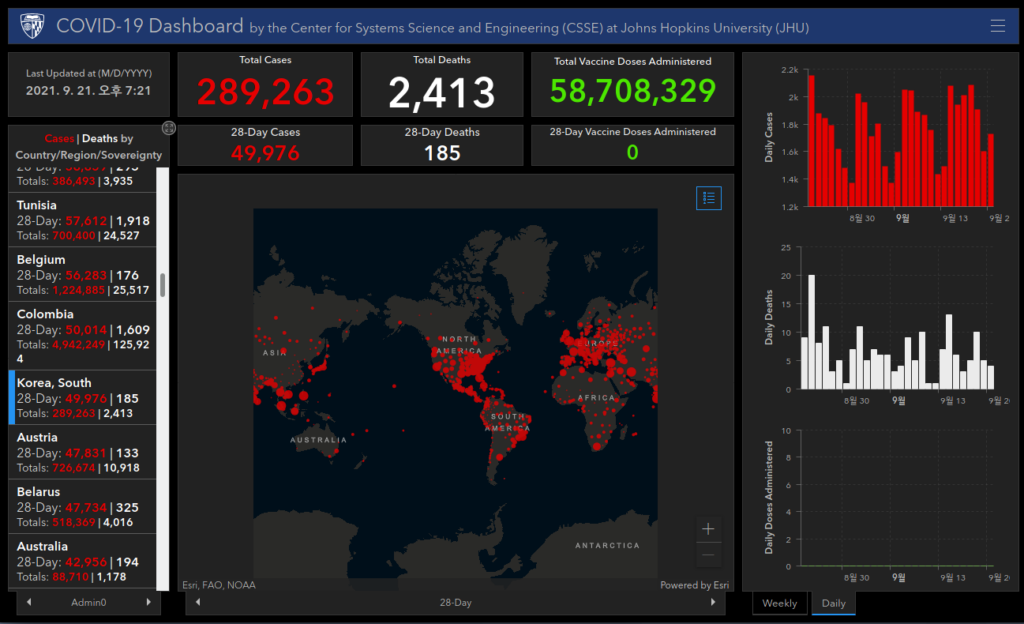Switch charts to Weekly tab

pos(780,603)
